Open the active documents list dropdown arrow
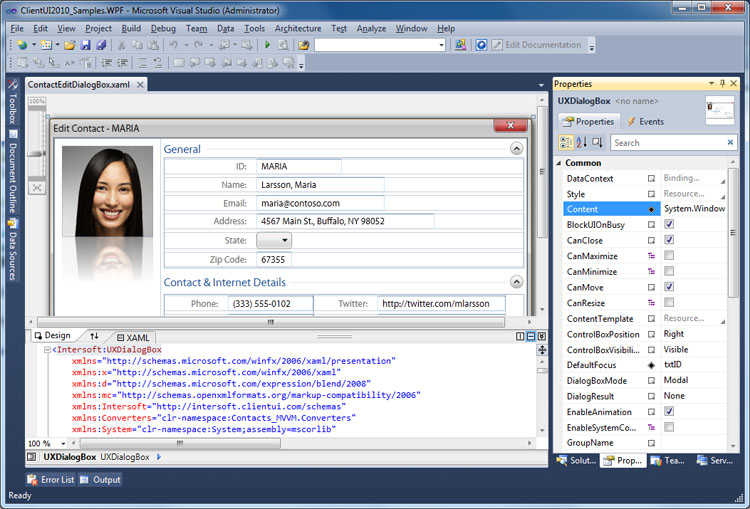Screen dimensions: 750x509 (x=541, y=85)
